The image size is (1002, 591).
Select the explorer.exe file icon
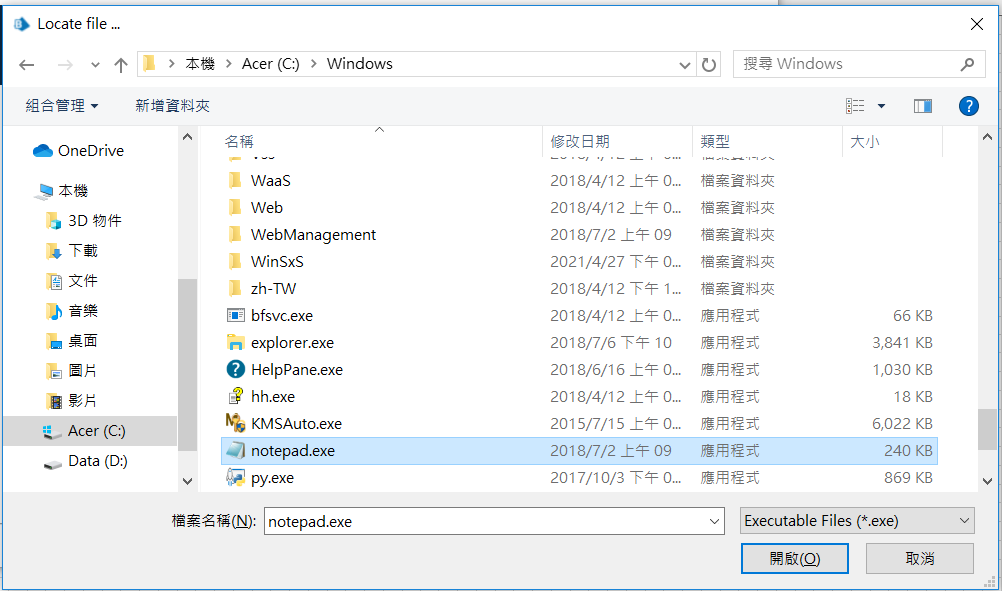236,342
